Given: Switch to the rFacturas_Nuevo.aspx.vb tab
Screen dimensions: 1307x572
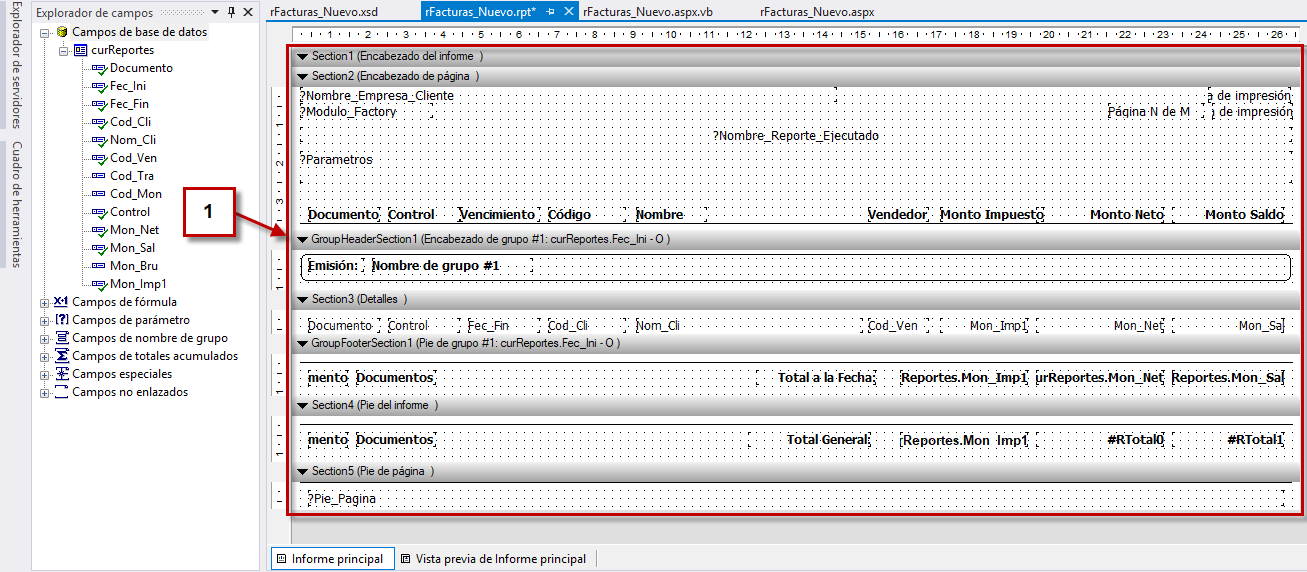Looking at the screenshot, I should [x=648, y=12].
